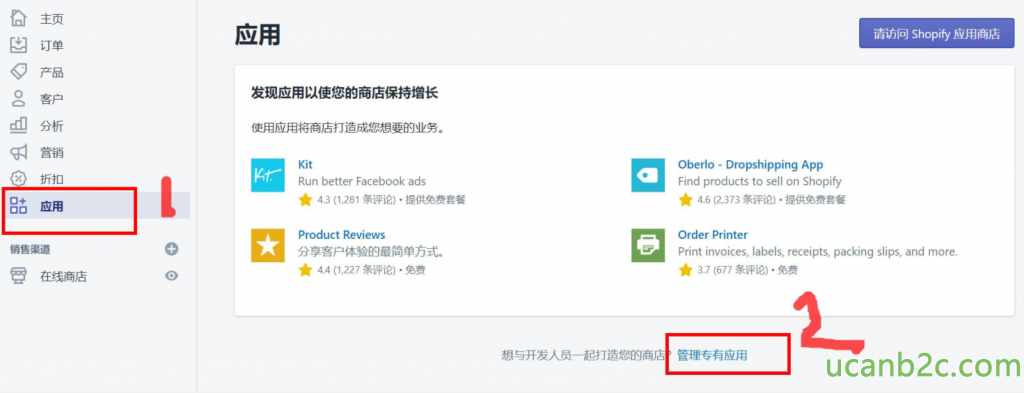Screen dimensions: 1024x393
Task: Click the 管理专有应用 link
Action: coord(712,355)
